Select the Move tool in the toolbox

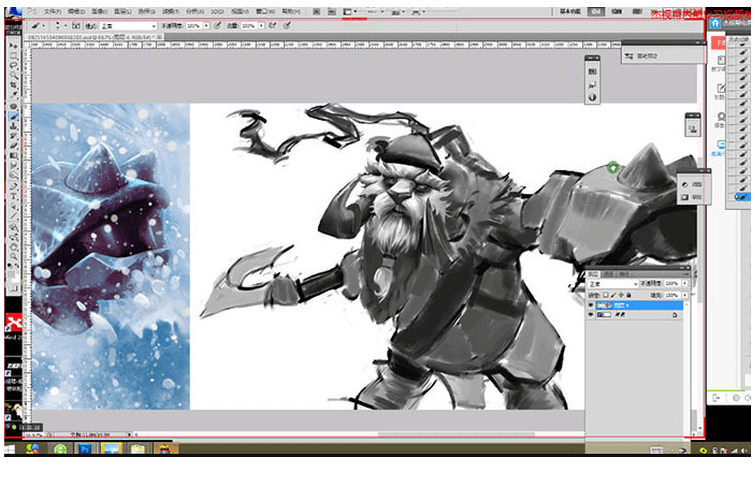[x=13, y=45]
